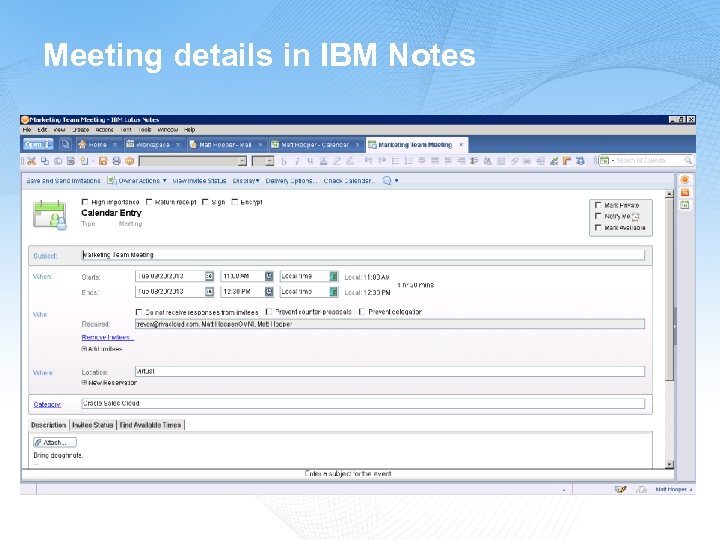Check Prevent counter-proposals

click(x=269, y=312)
